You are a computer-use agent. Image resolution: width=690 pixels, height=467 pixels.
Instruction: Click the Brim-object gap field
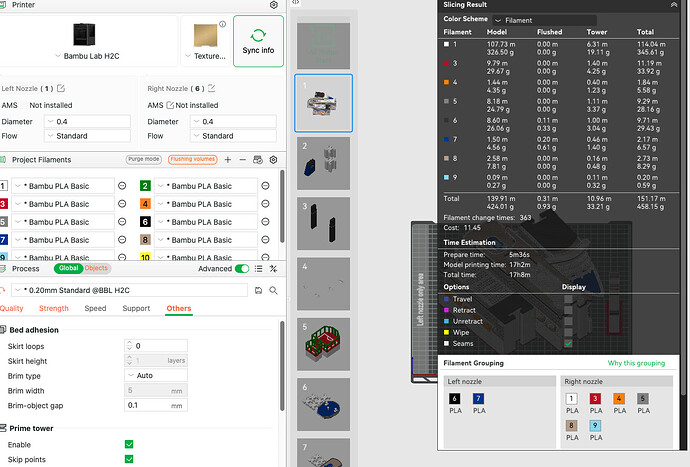coord(156,405)
